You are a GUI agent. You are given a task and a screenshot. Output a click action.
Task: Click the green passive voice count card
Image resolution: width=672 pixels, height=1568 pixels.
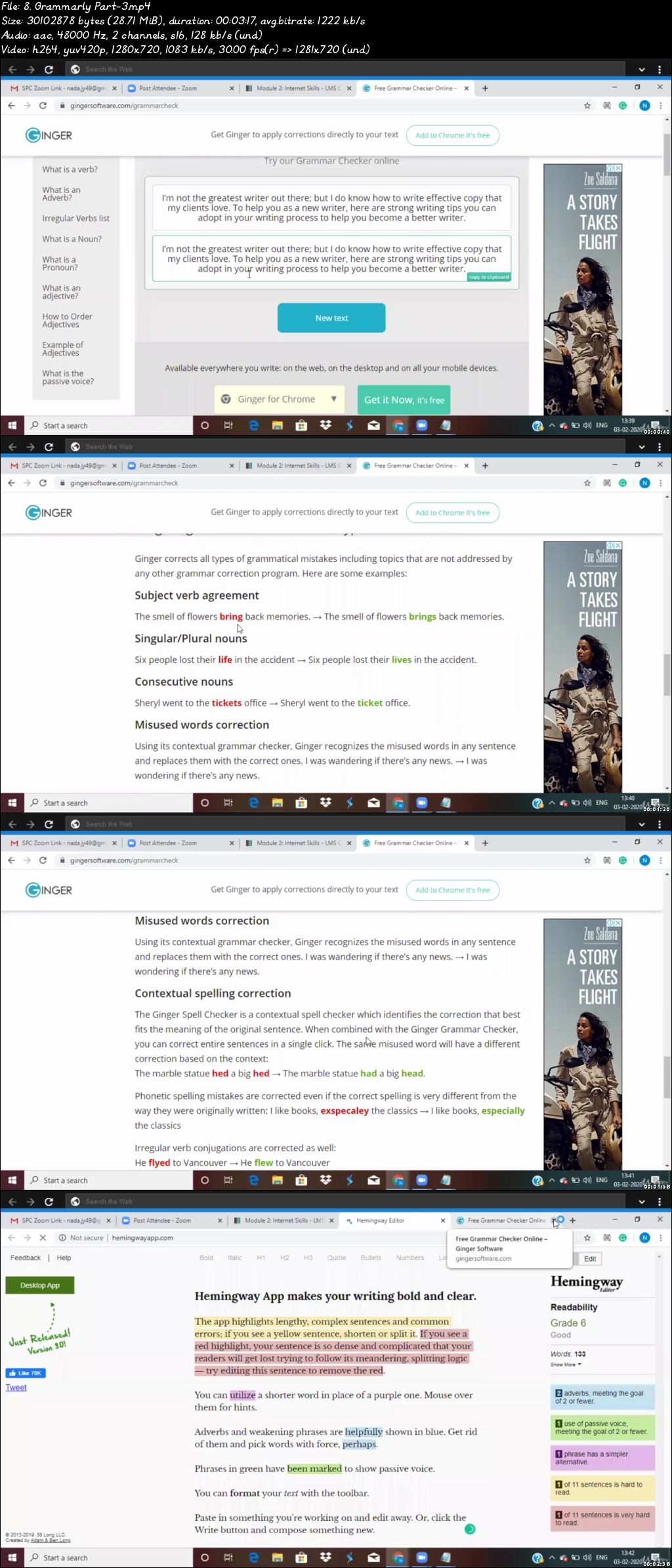pyautogui.click(x=602, y=1428)
